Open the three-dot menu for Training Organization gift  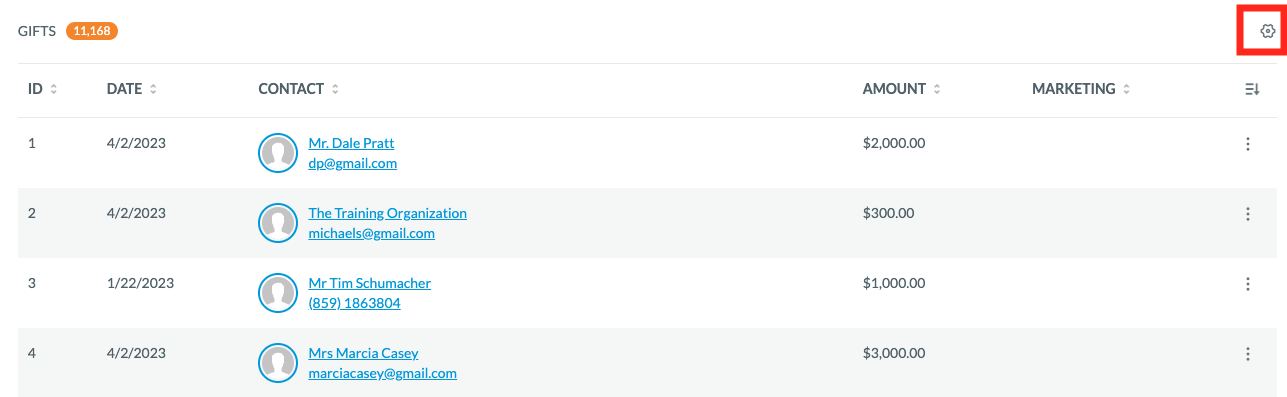click(x=1247, y=214)
